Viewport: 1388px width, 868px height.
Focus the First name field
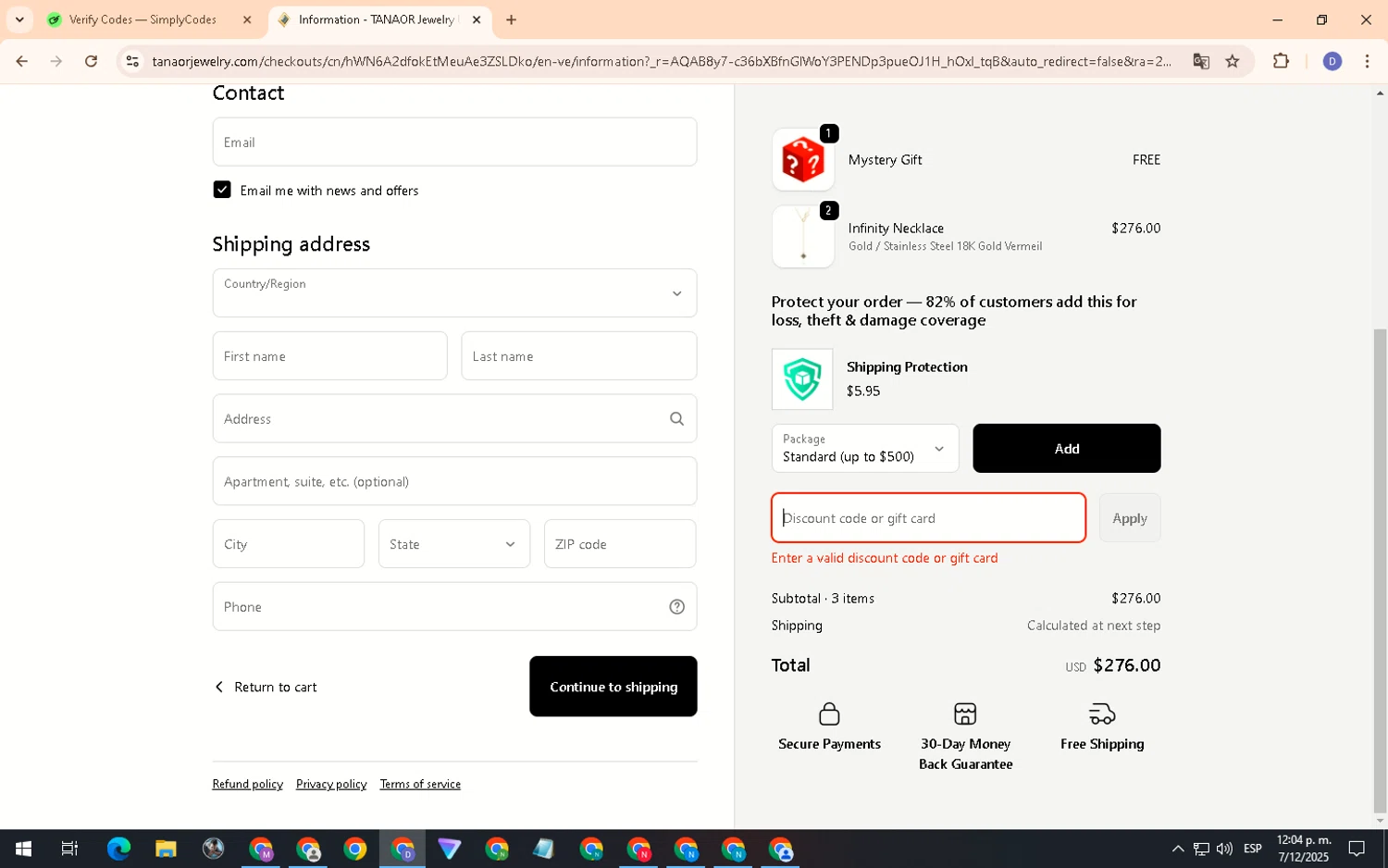click(329, 356)
